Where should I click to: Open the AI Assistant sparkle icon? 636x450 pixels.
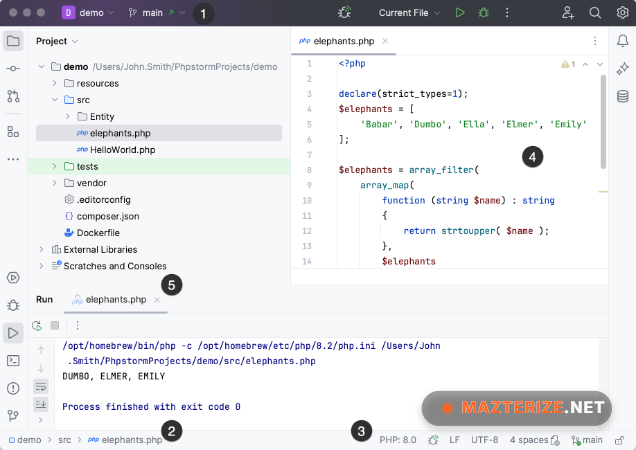tap(623, 69)
